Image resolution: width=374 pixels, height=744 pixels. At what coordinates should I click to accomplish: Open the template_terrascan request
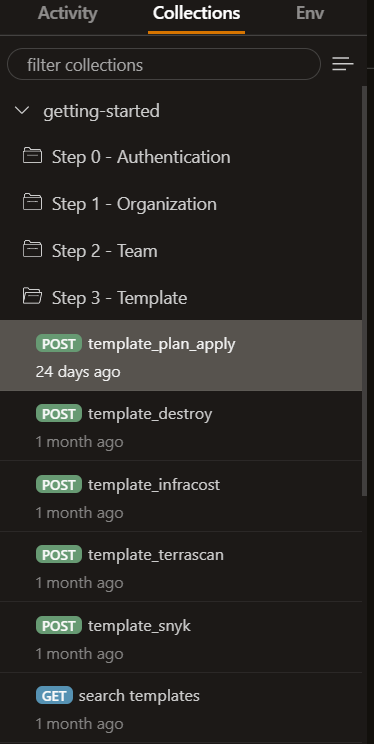click(181, 567)
